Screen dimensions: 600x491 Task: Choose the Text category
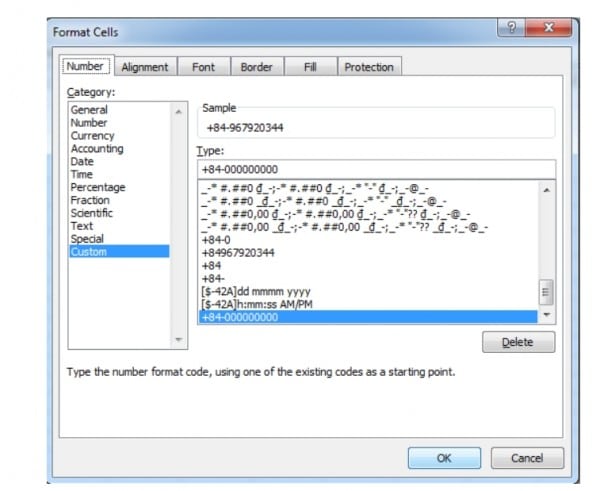pos(119,226)
